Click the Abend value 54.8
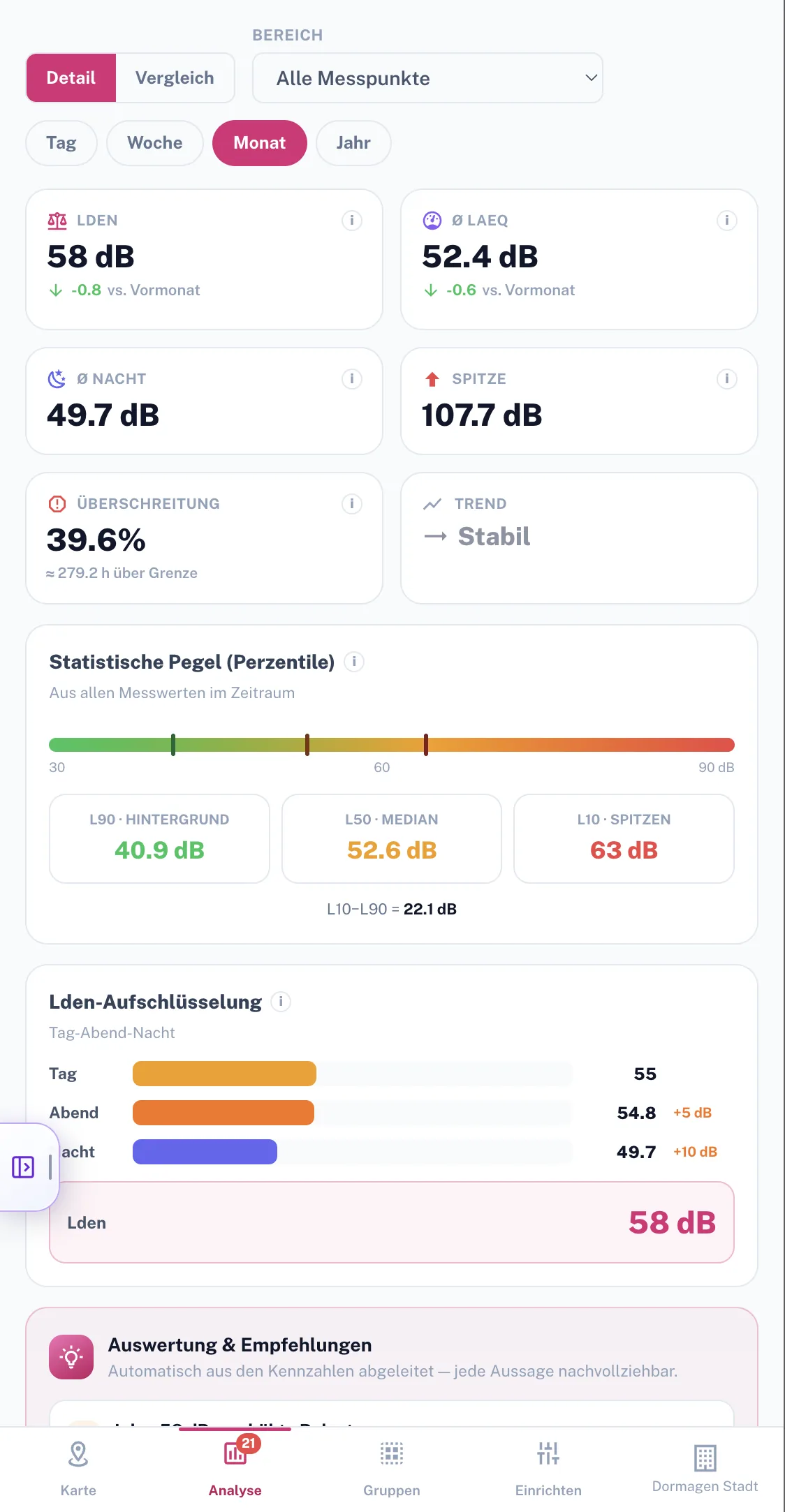The height and width of the screenshot is (1512, 785). 636,1113
